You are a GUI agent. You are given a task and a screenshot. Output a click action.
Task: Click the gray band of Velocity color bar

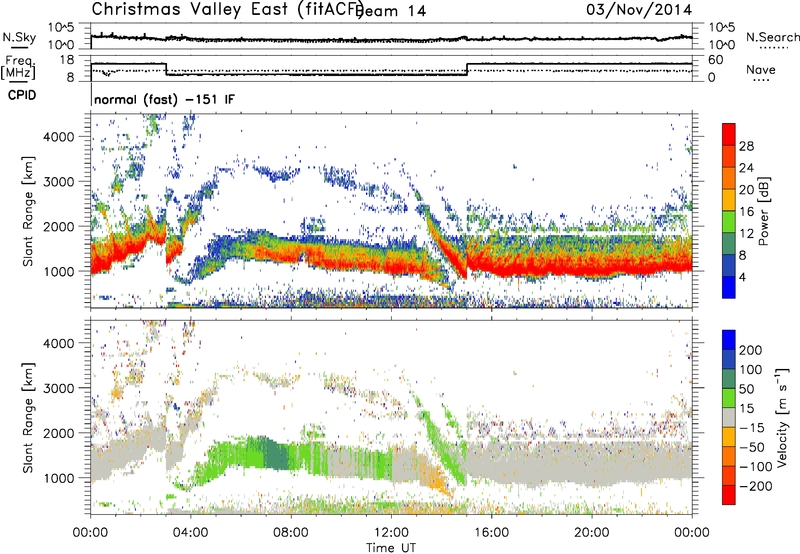coord(729,418)
